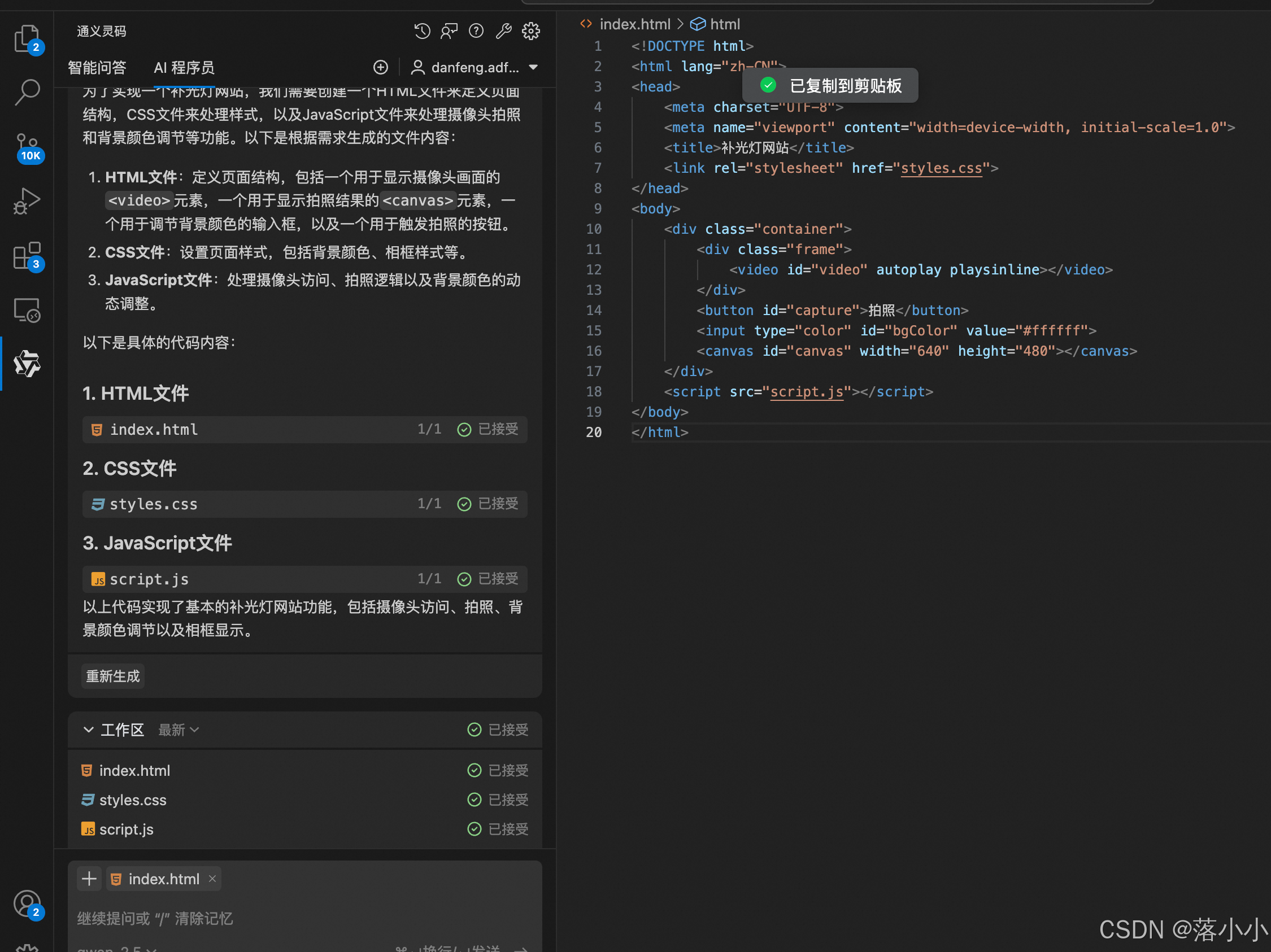Open Tongyi Lingma settings gear icon

(x=530, y=31)
